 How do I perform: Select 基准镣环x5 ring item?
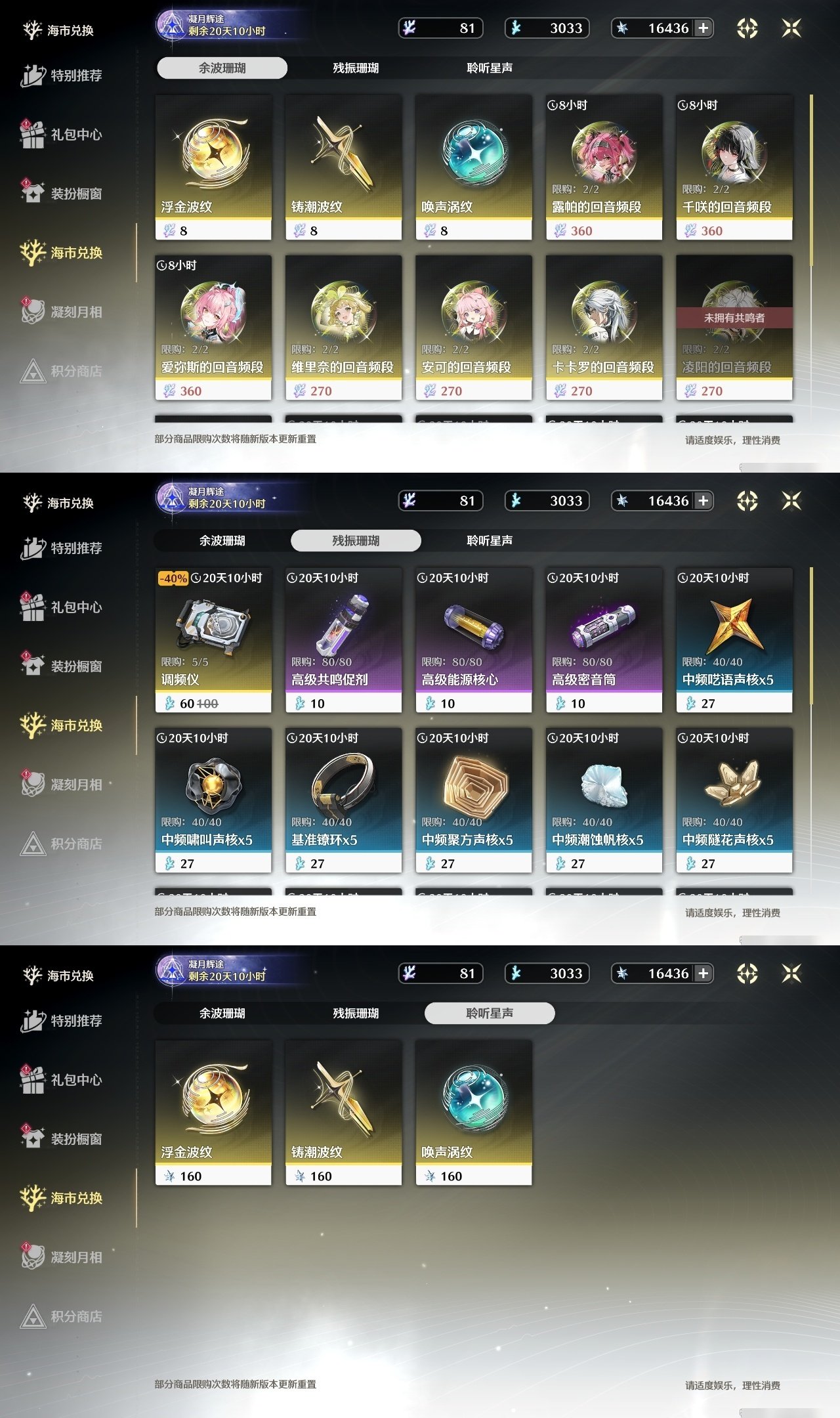tap(343, 800)
